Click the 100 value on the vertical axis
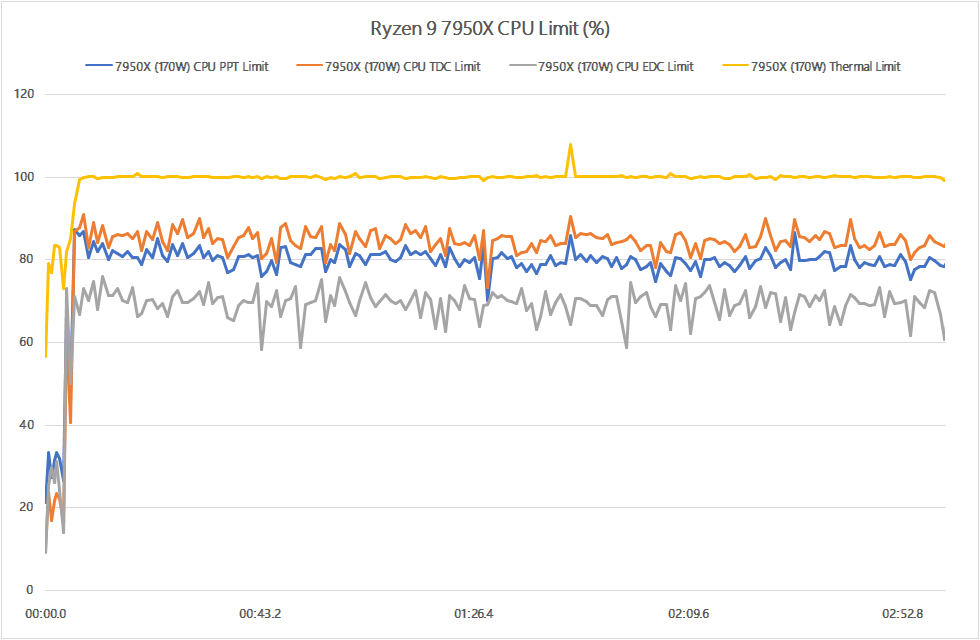 click(24, 177)
